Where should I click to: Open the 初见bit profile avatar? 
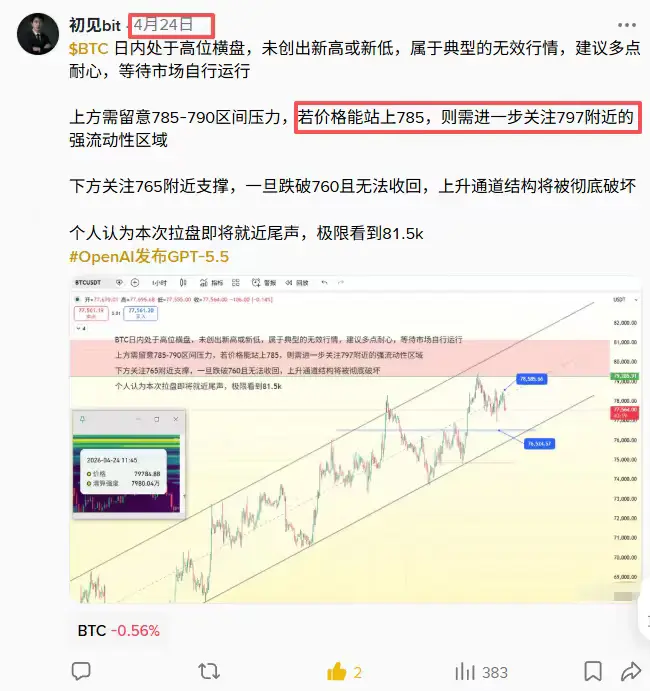tap(38, 34)
